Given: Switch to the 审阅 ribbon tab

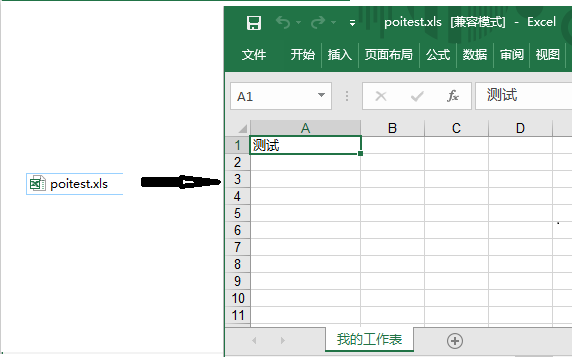Looking at the screenshot, I should click(512, 55).
